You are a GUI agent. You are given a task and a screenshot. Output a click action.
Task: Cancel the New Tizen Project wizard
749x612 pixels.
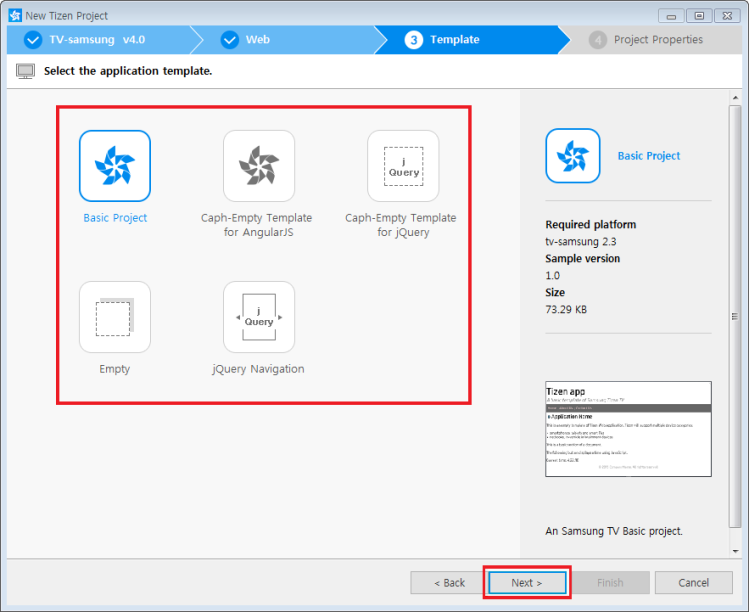[x=694, y=582]
